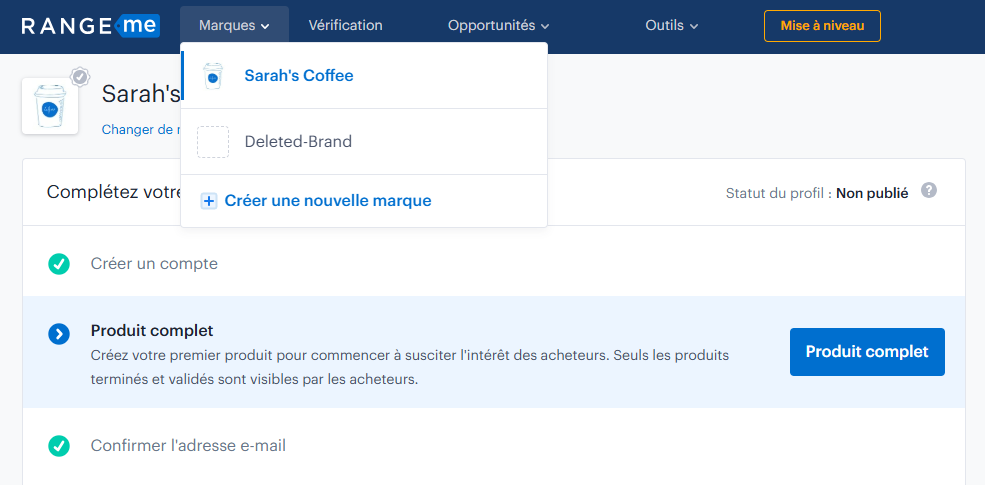Click the empty Deleted-Brand placeholder icon
The width and height of the screenshot is (985, 485).
[x=212, y=142]
